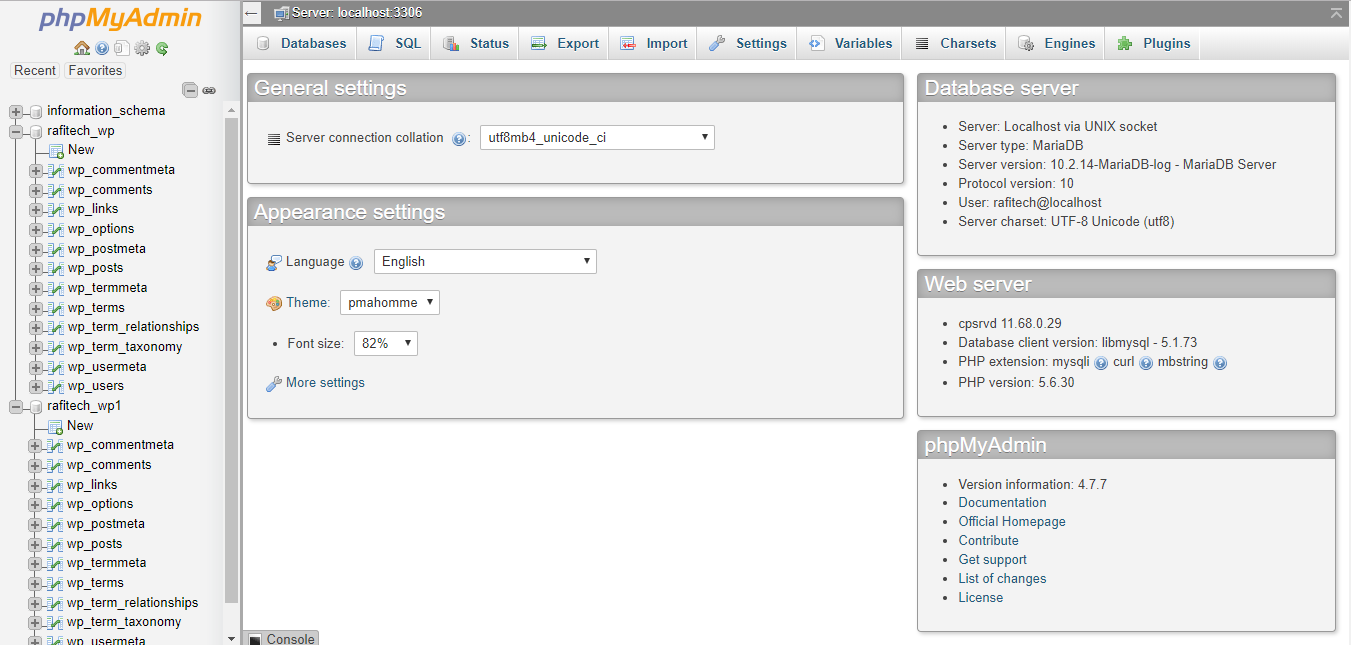Click the help icon next to Language
Screen dimensions: 1351x645
(x=356, y=263)
